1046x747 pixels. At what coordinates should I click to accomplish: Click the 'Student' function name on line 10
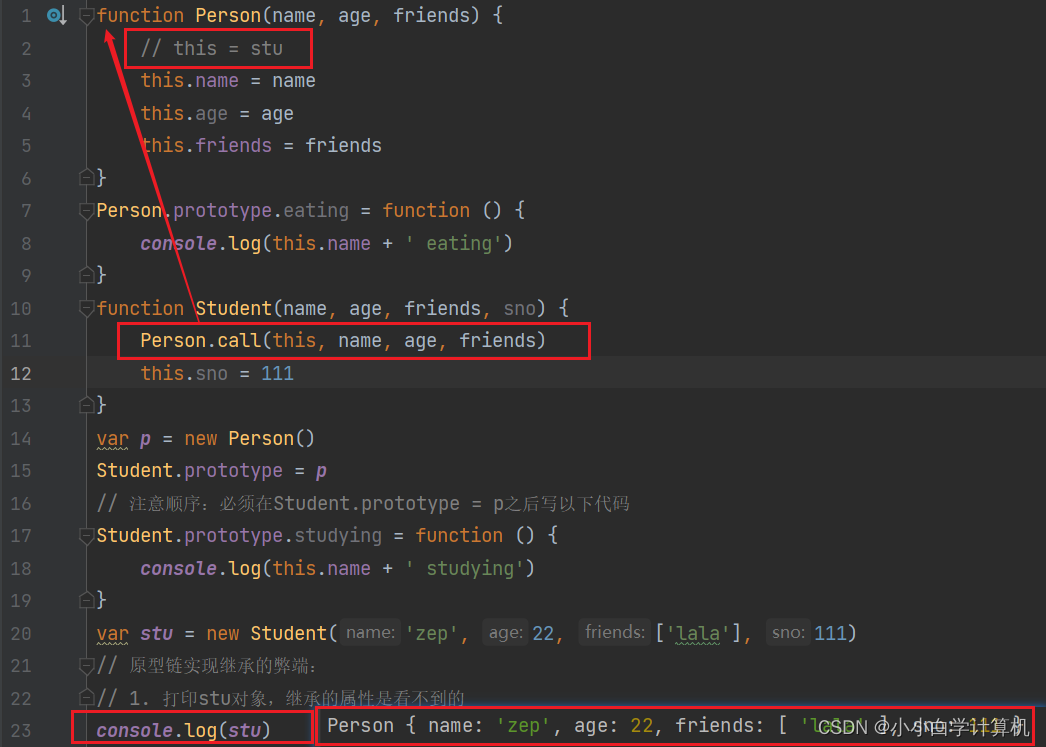(x=233, y=308)
